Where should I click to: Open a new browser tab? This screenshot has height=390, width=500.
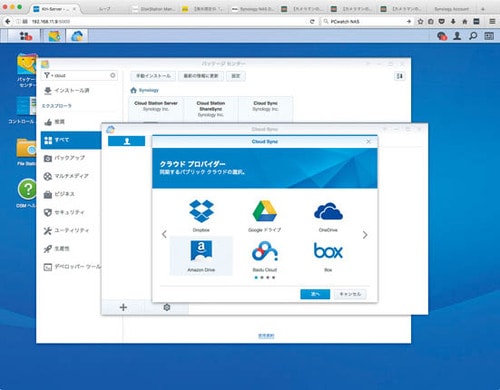[x=483, y=9]
